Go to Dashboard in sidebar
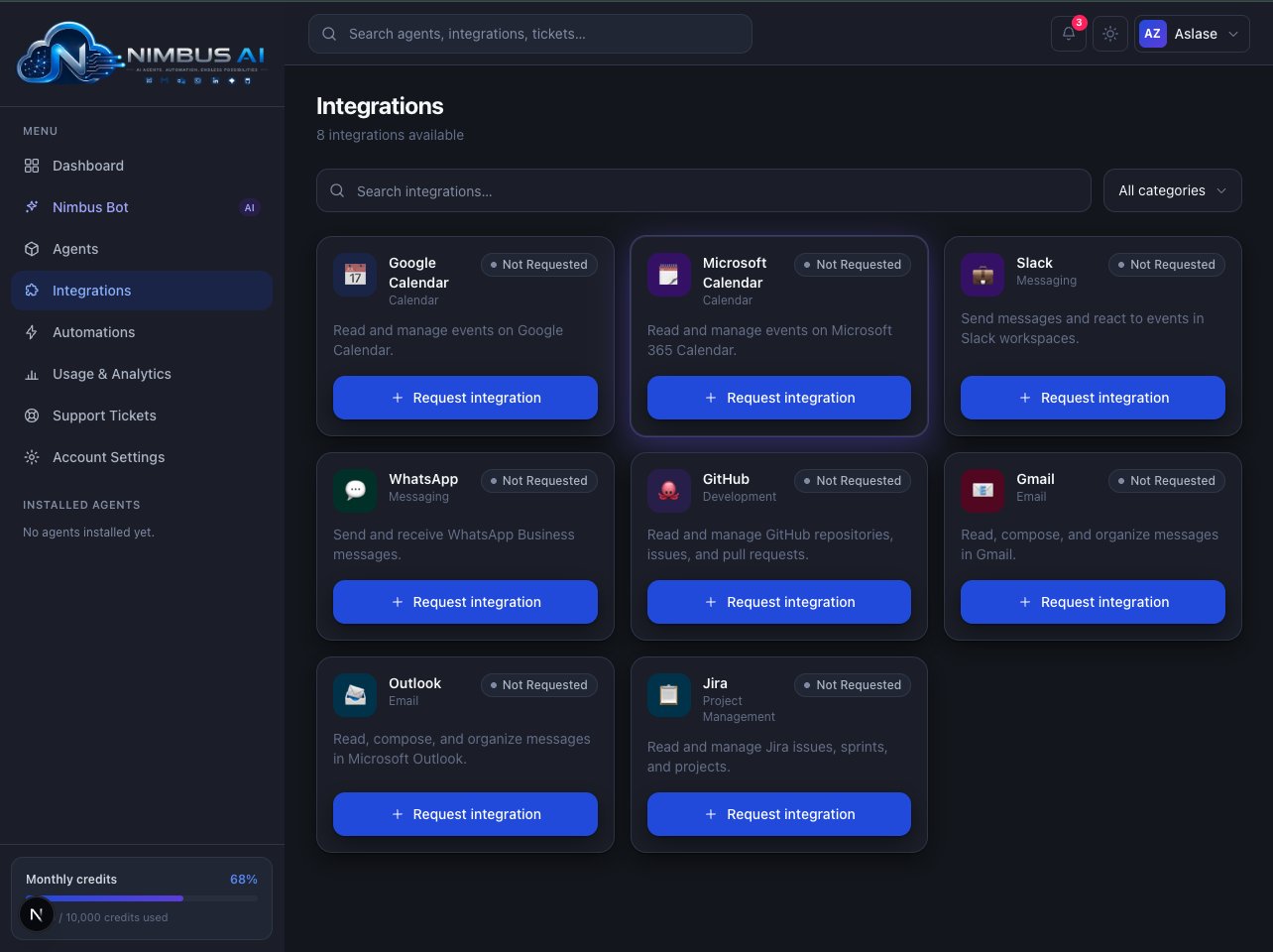 [142, 166]
